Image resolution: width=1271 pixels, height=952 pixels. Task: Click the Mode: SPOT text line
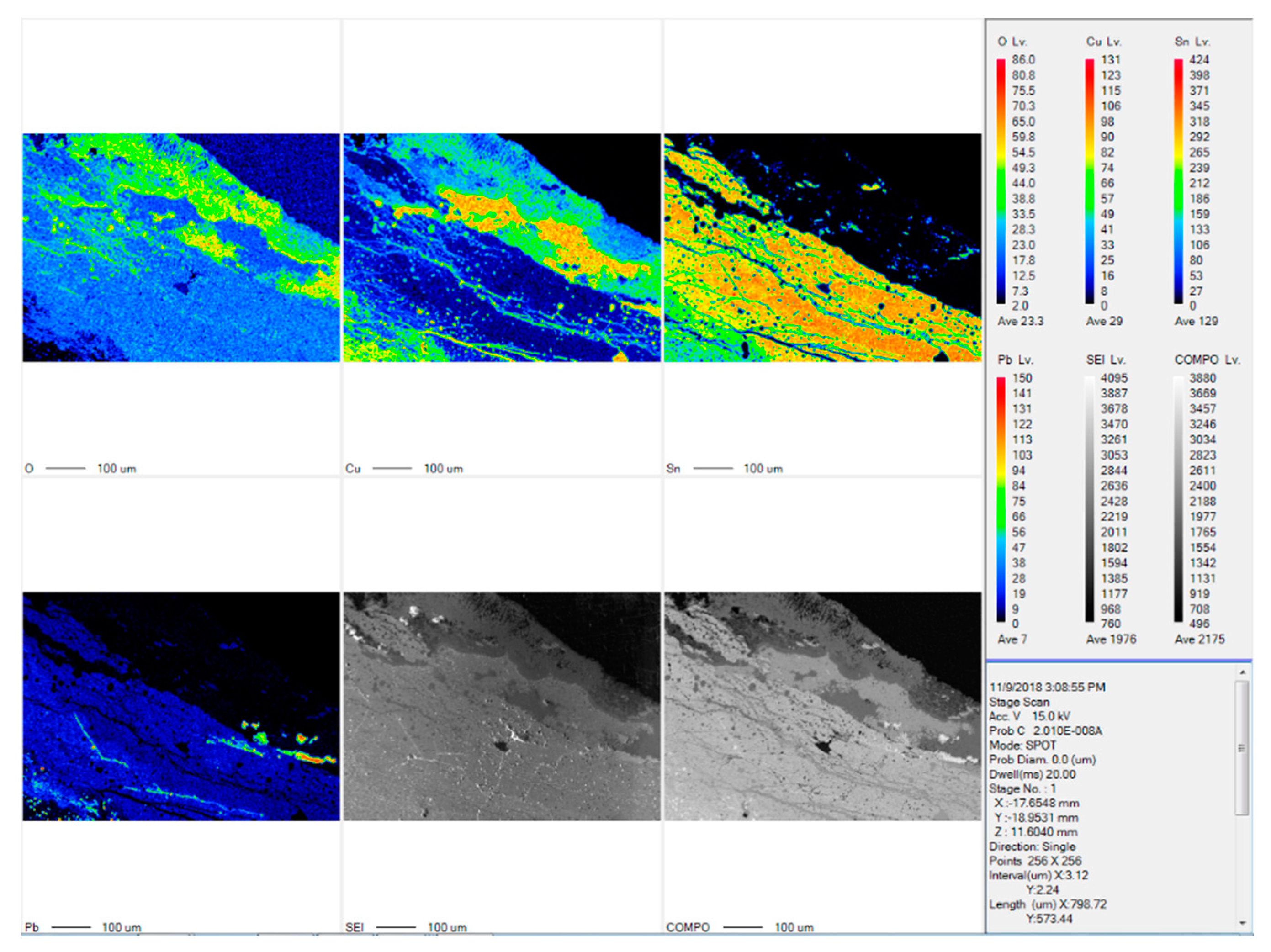1023,745
